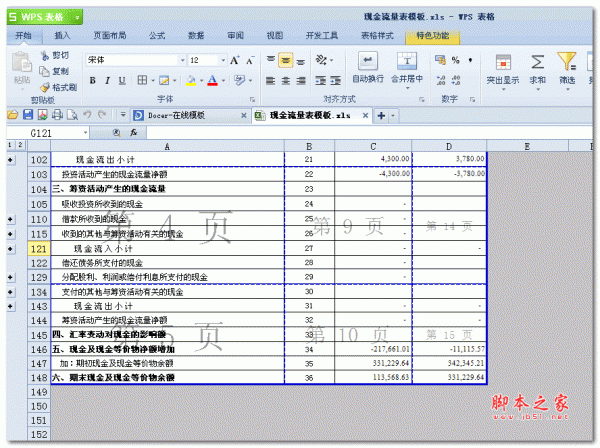Image resolution: width=600 pixels, height=448 pixels.
Task: Expand outline group at row 121
Action: click(x=11, y=249)
